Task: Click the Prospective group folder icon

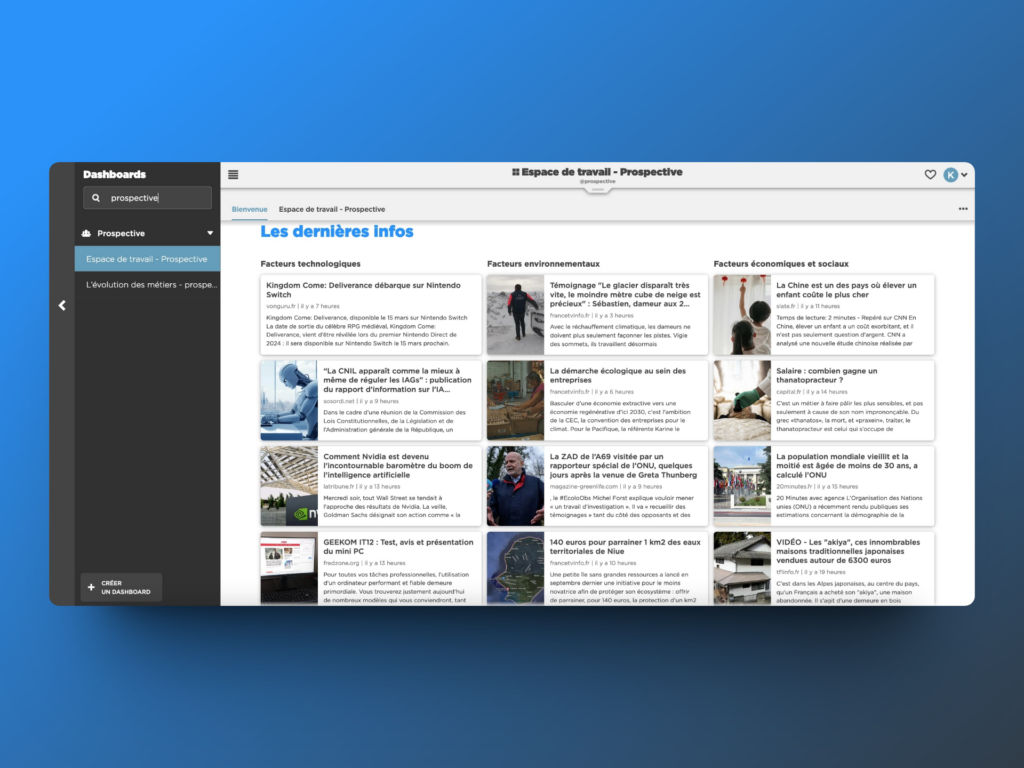Action: (86, 233)
